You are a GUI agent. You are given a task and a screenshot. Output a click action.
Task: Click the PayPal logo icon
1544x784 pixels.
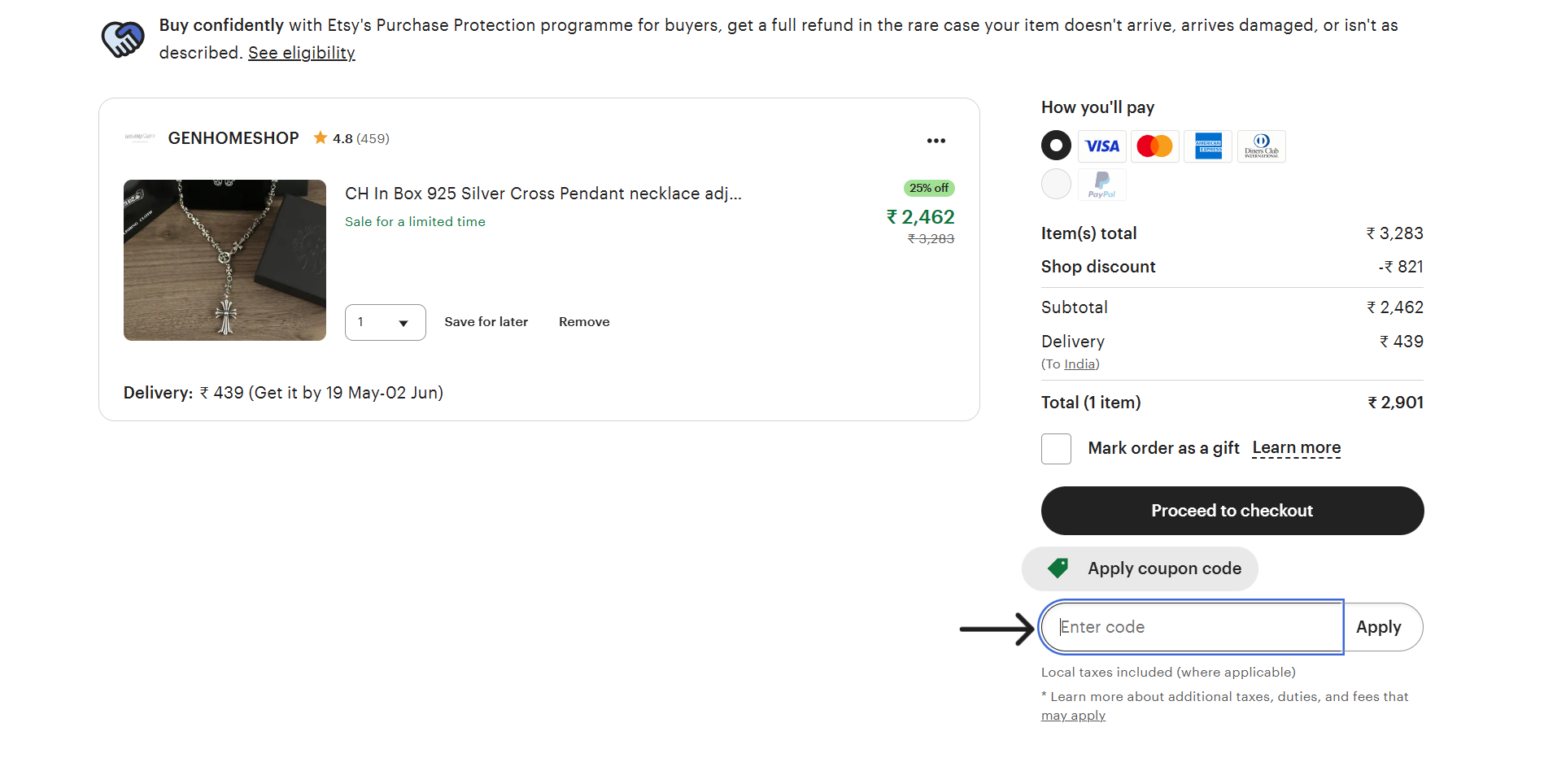[1101, 185]
